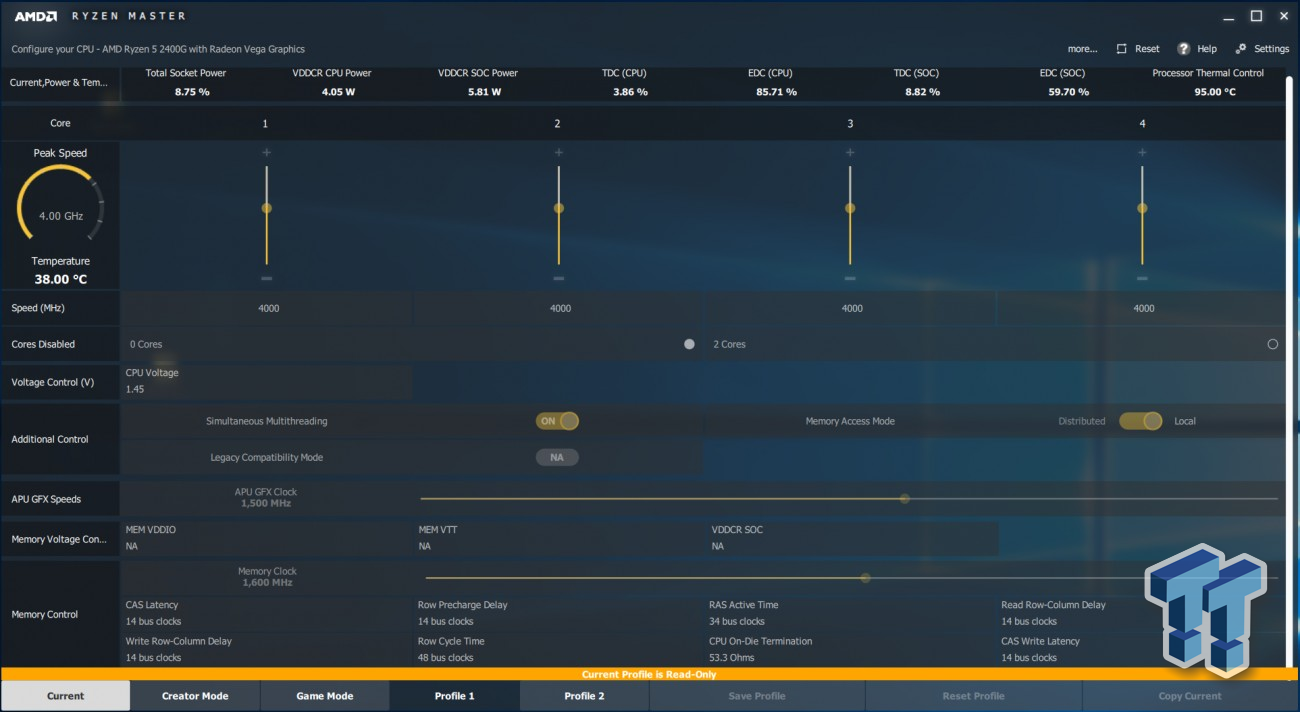
Task: Click the CAS Latency value field
Action: (154, 622)
